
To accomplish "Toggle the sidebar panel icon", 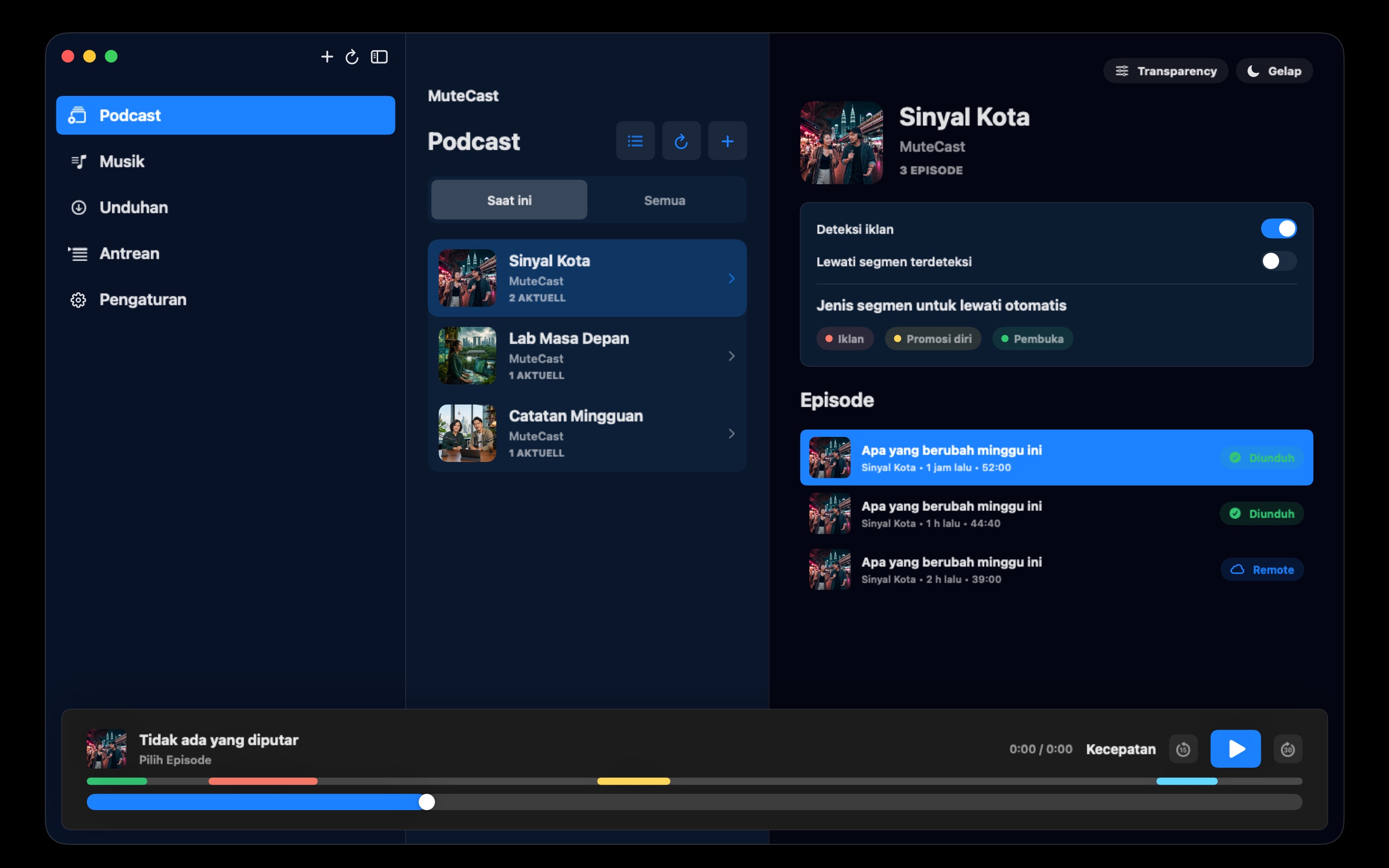I will [380, 57].
